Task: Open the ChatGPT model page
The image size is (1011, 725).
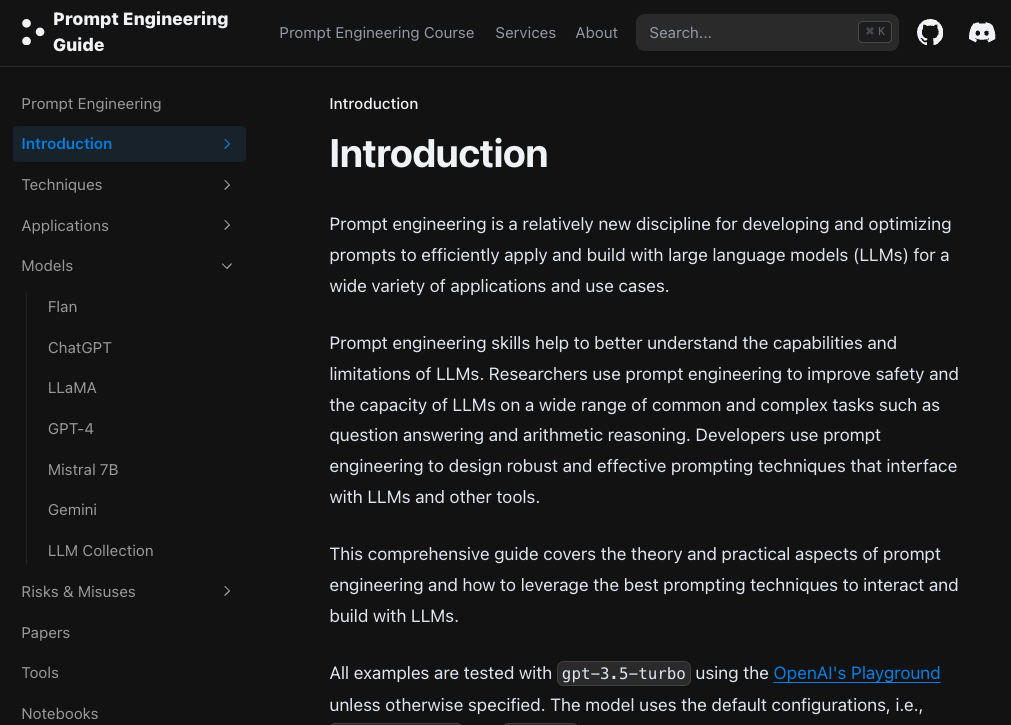Action: pos(80,348)
